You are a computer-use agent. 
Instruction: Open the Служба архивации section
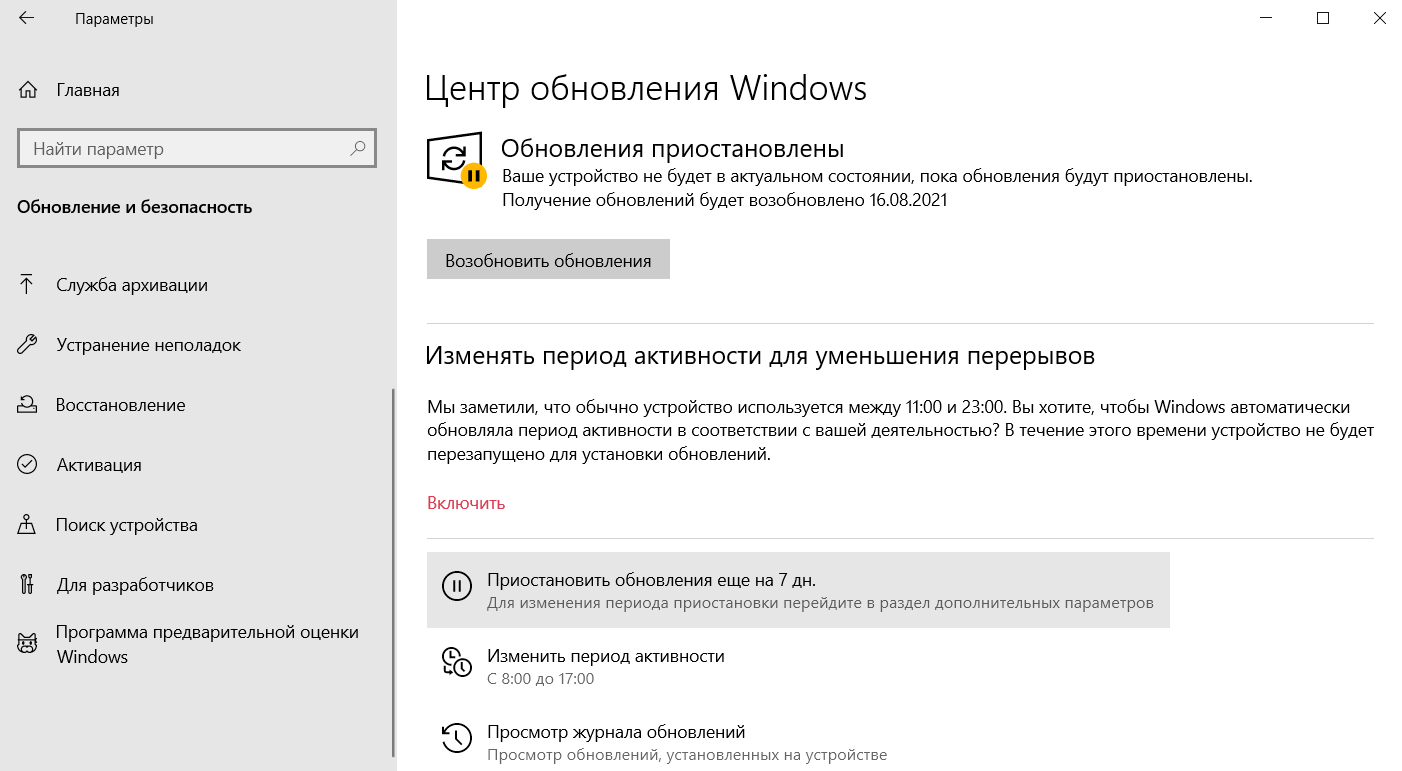pos(198,285)
